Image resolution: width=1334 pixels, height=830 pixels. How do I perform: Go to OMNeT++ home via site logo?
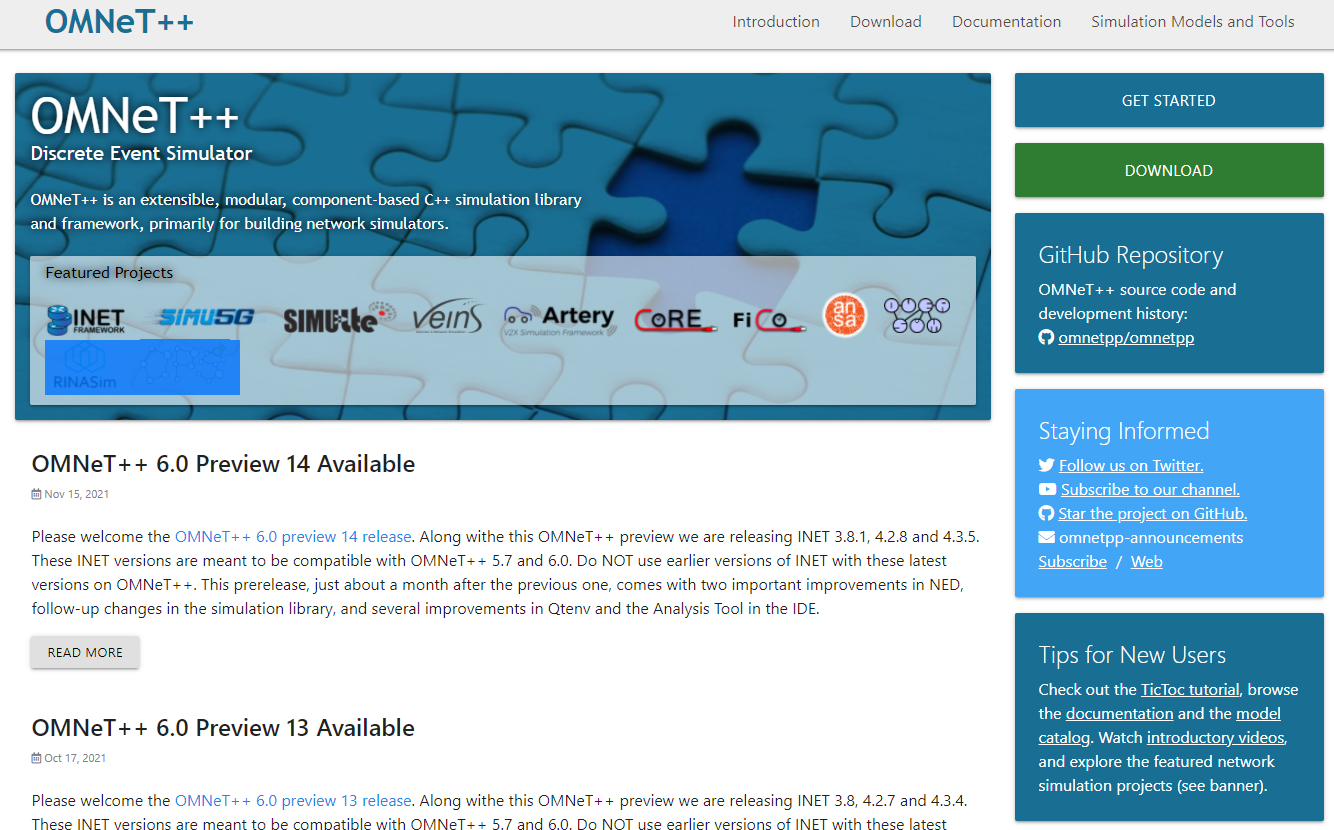[119, 21]
